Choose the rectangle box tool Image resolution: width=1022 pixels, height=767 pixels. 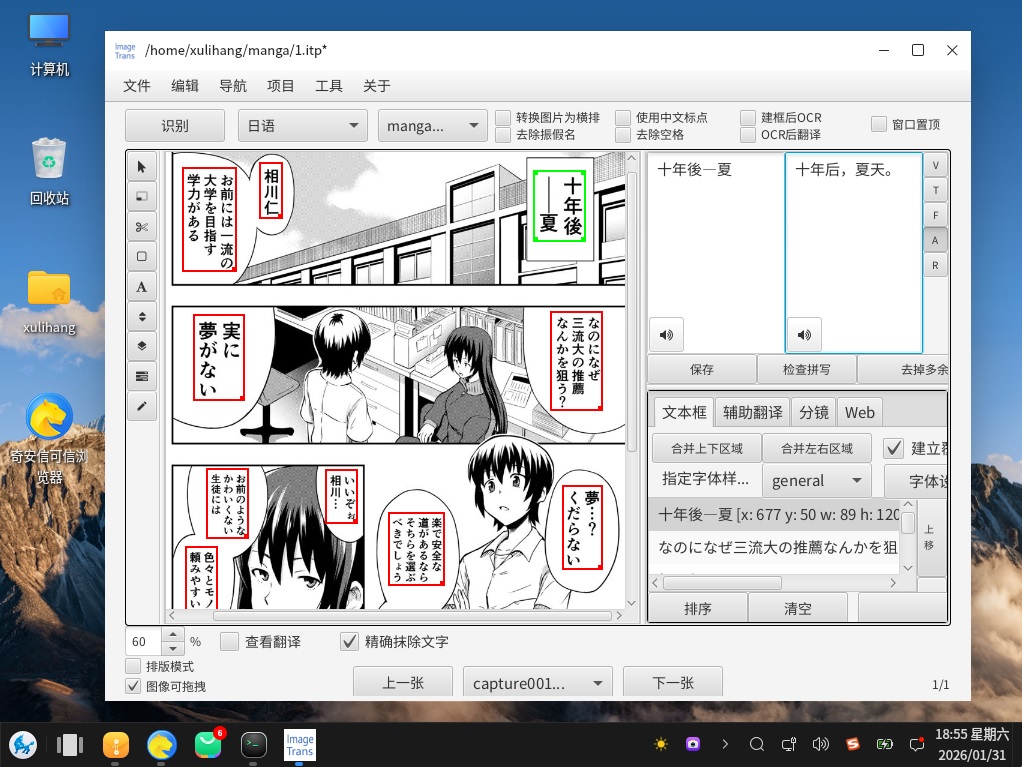pyautogui.click(x=141, y=257)
